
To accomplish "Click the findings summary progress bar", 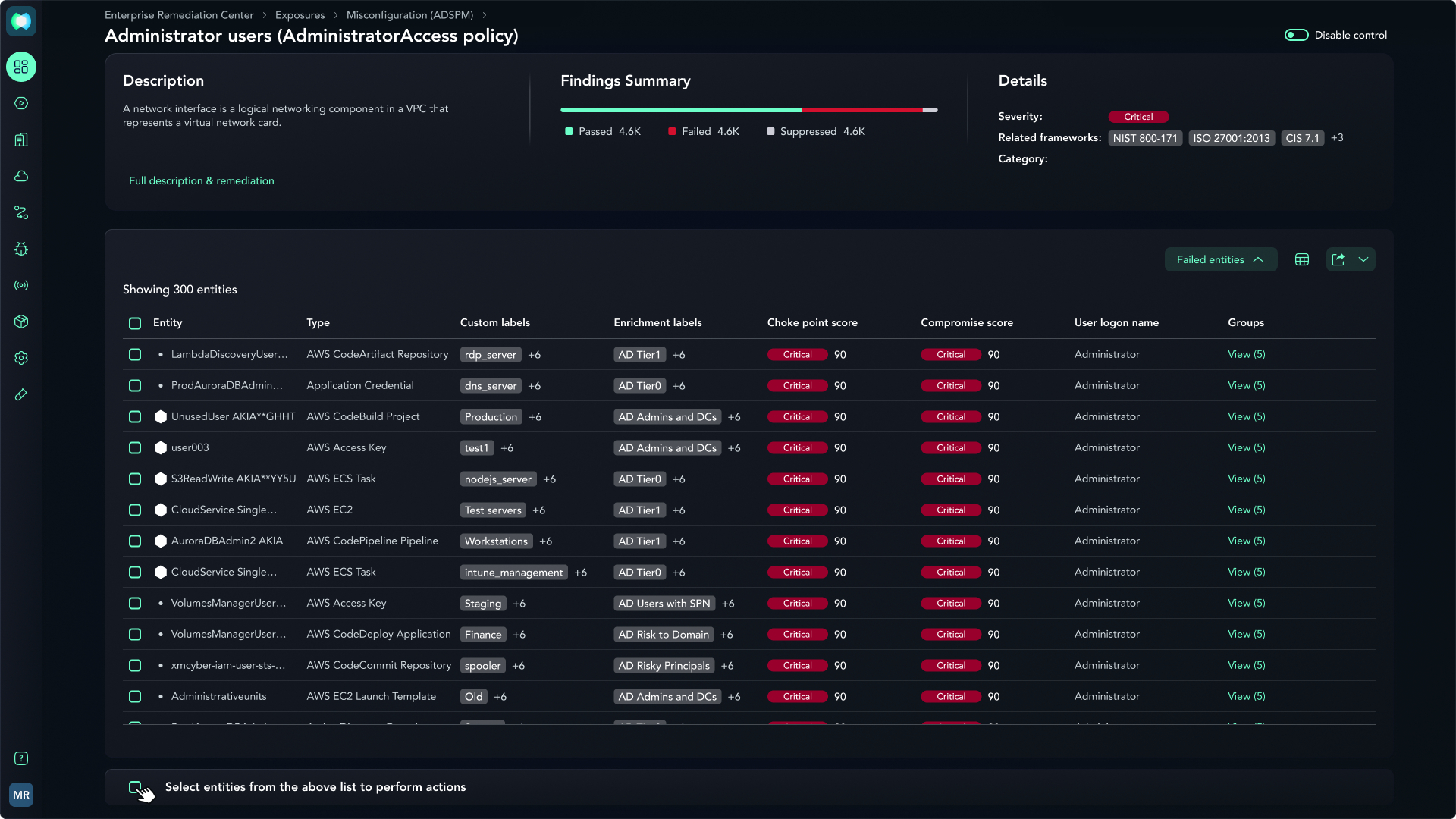I will (x=748, y=110).
